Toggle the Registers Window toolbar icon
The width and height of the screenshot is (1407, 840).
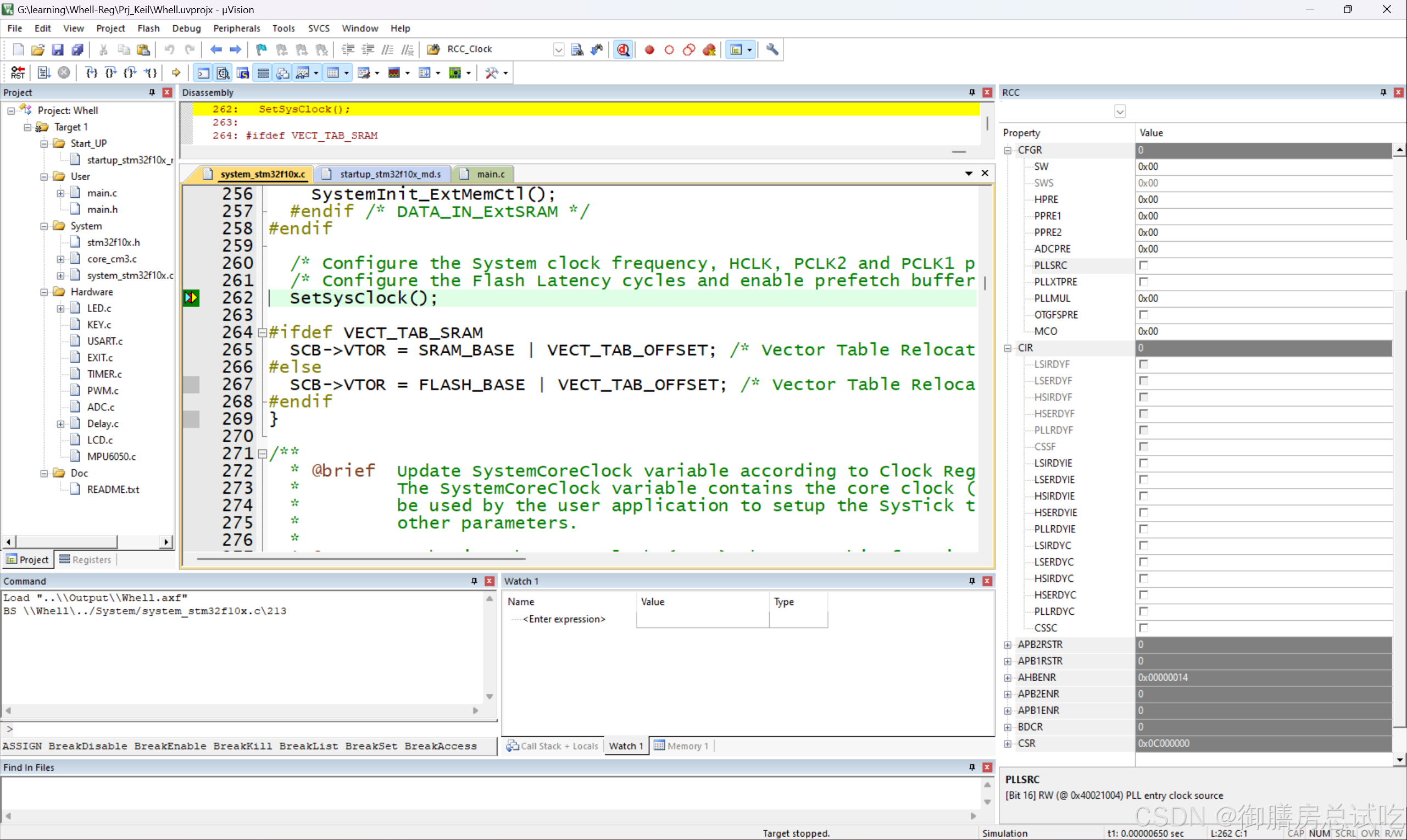tap(263, 73)
